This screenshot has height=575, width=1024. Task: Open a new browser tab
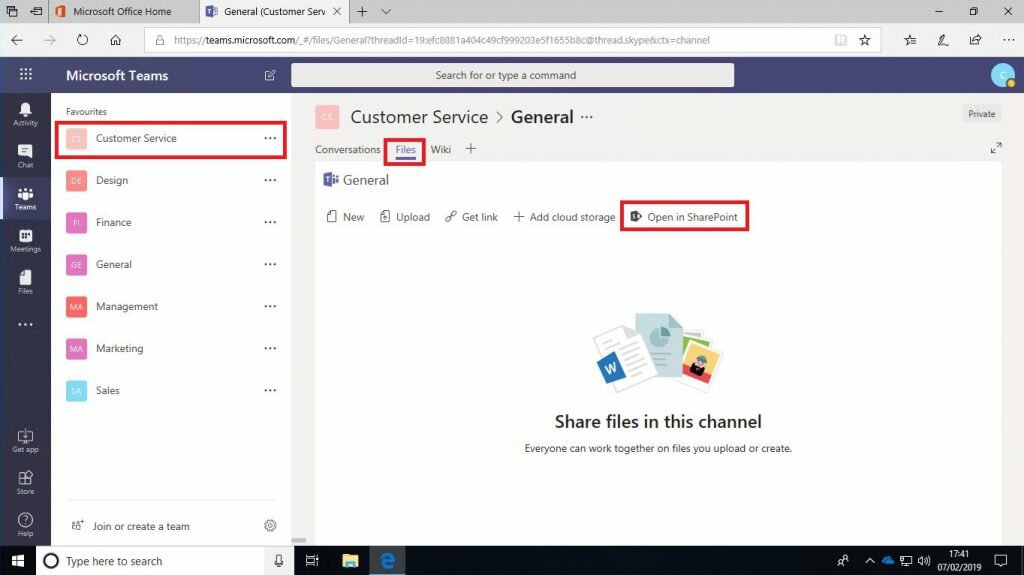coord(362,11)
